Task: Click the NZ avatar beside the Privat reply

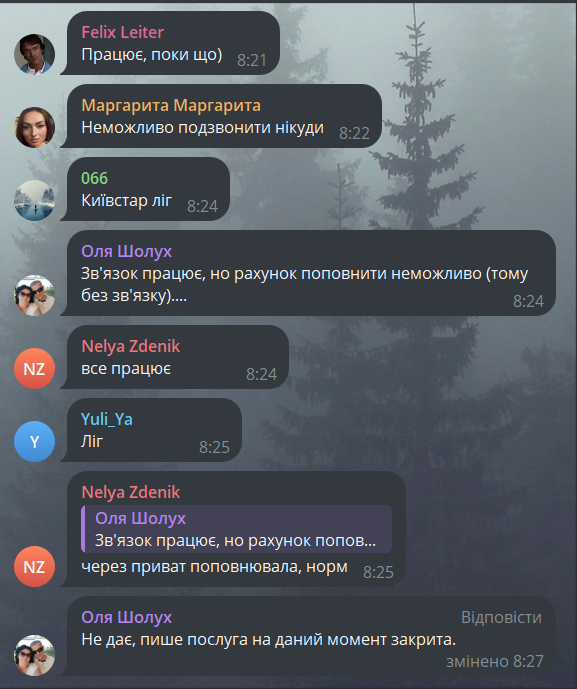Action: [34, 566]
